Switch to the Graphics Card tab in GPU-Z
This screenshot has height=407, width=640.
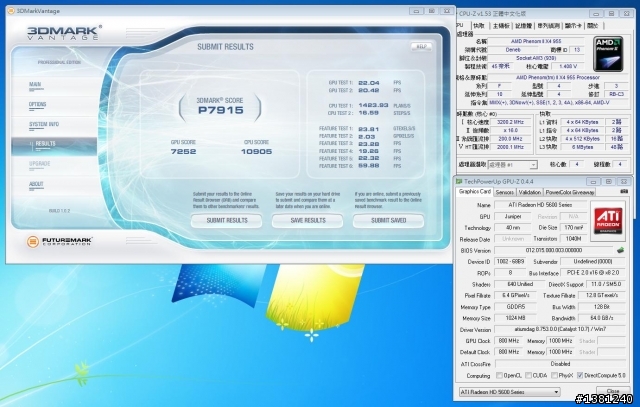pos(474,191)
